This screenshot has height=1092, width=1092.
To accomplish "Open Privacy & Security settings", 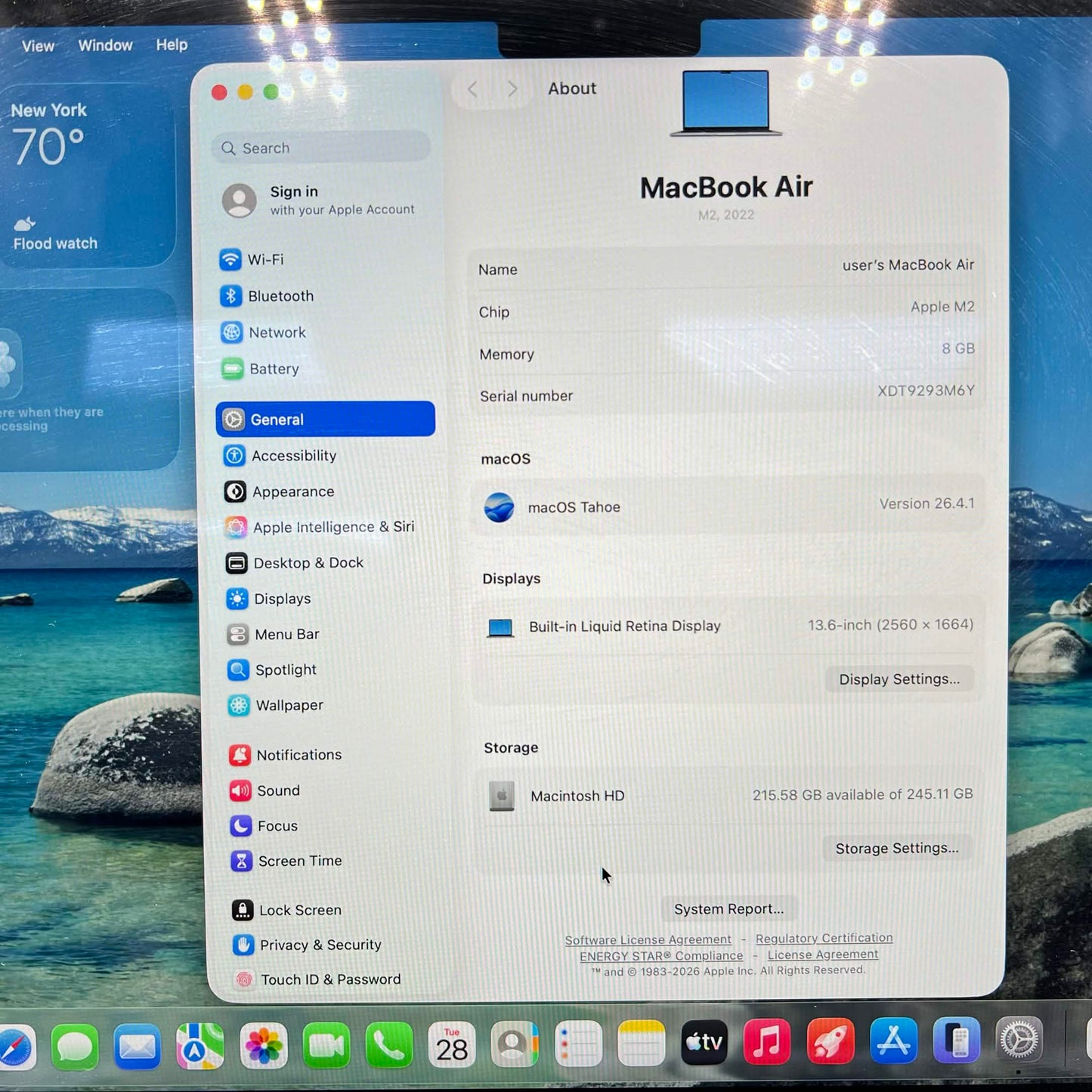I will click(x=308, y=945).
